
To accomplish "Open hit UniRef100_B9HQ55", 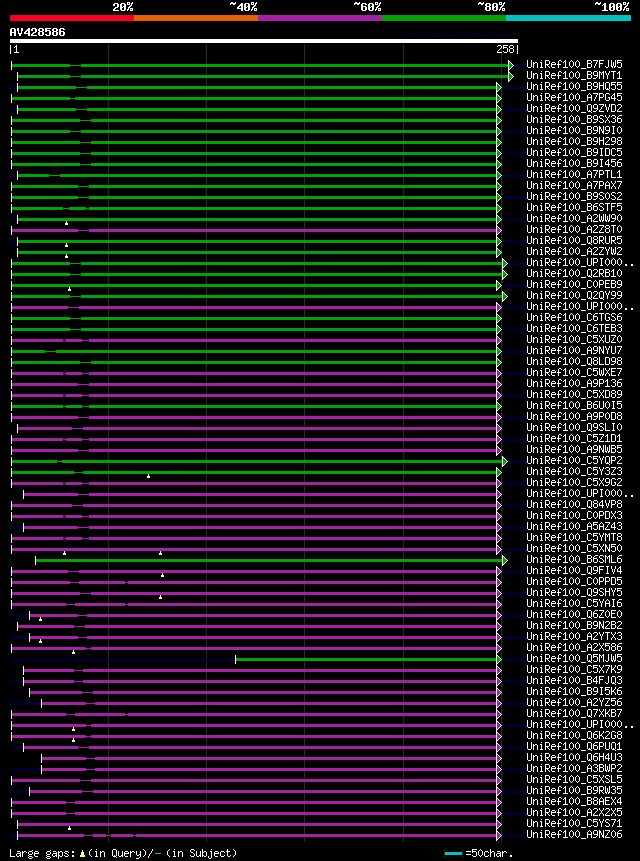I will [x=574, y=87].
